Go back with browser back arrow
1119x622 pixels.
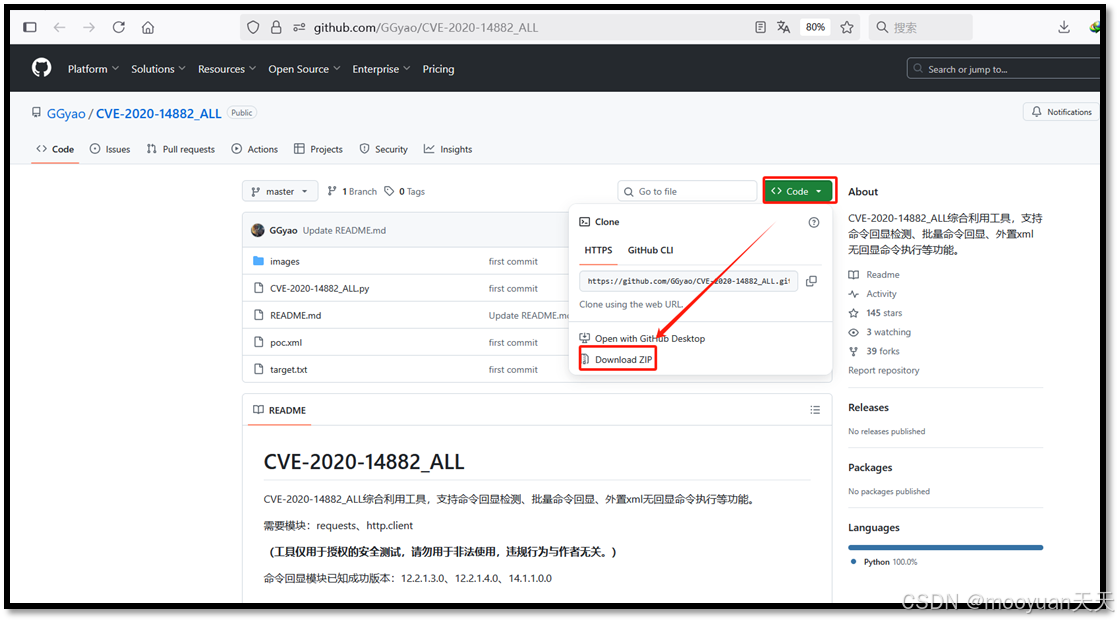point(59,27)
